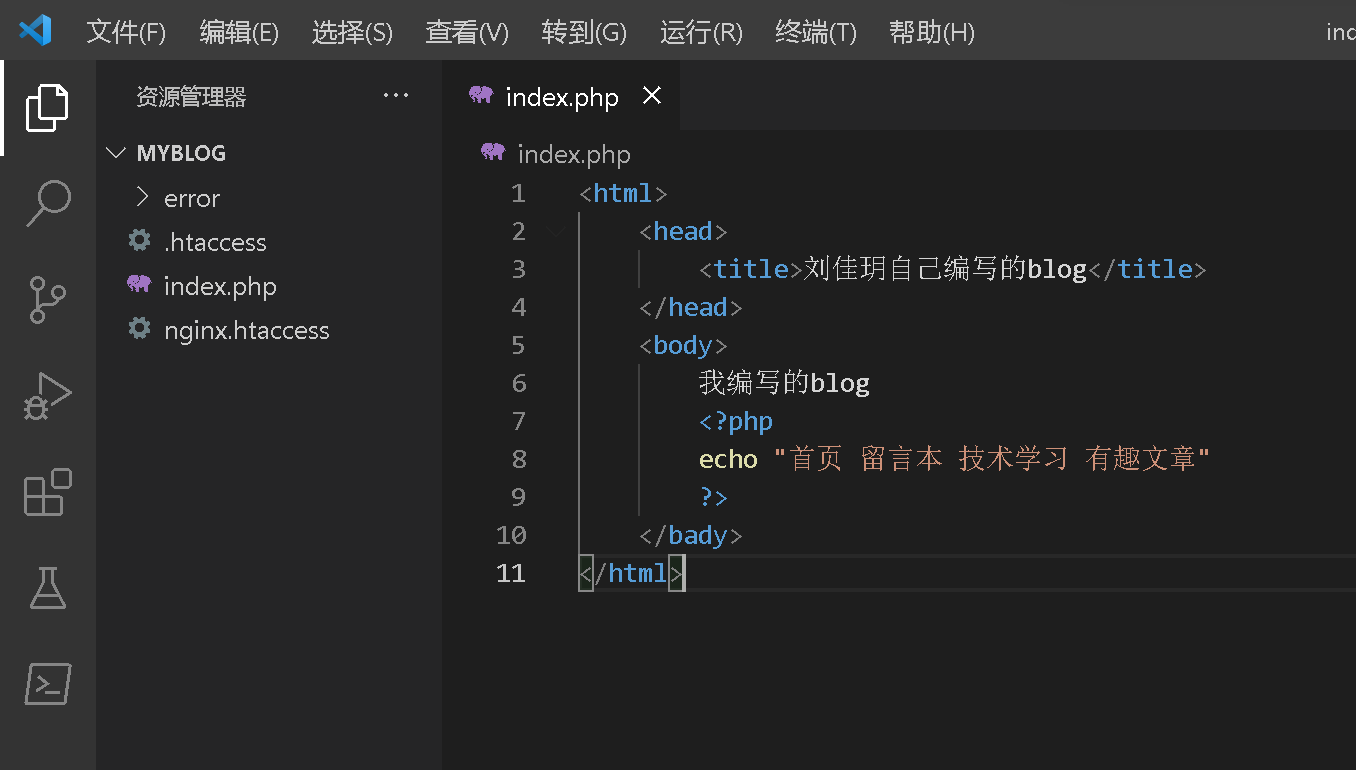Open the terminal icon in activity bar
The image size is (1356, 770).
pos(47,684)
